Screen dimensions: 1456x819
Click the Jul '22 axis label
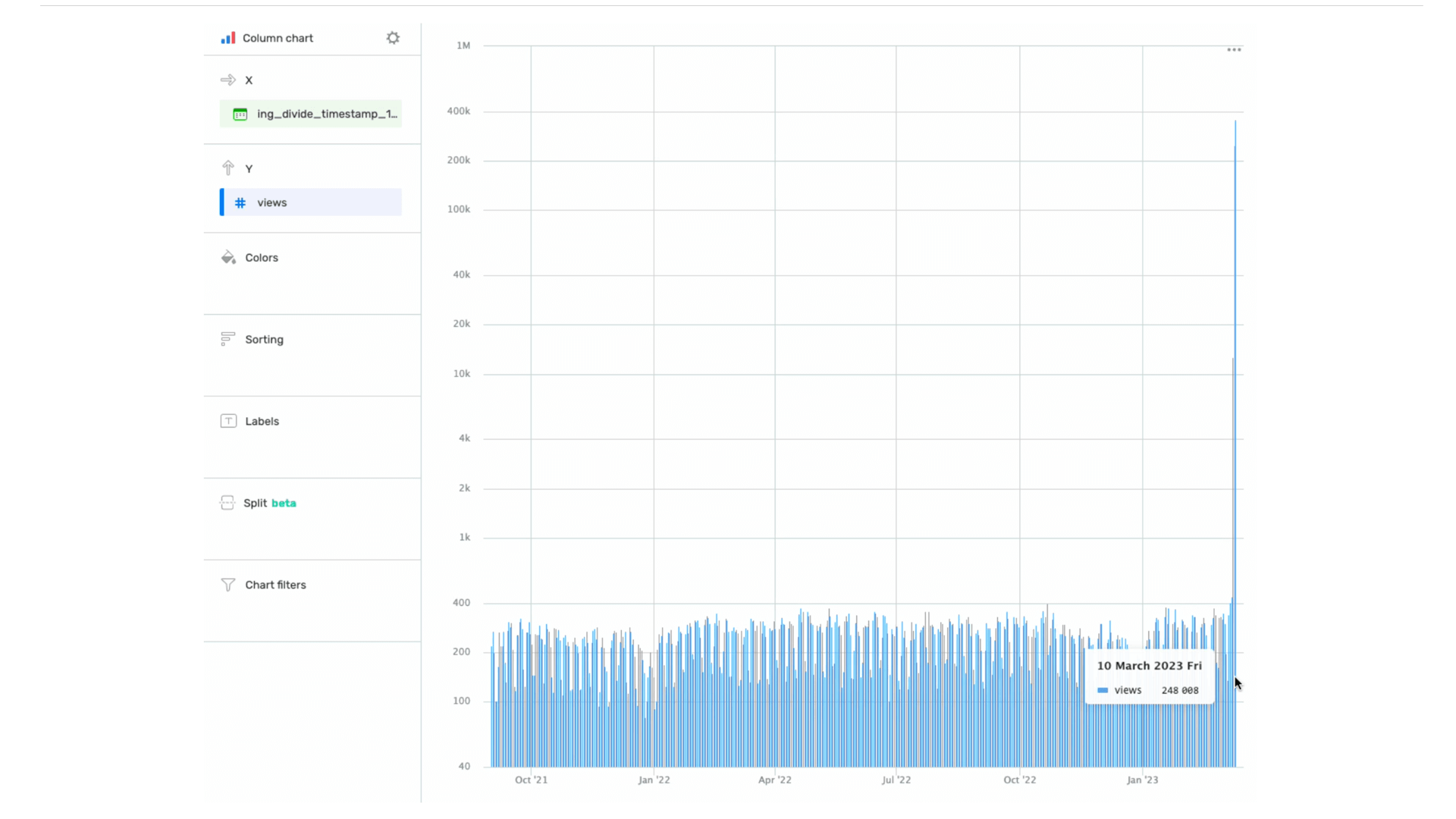(x=896, y=780)
